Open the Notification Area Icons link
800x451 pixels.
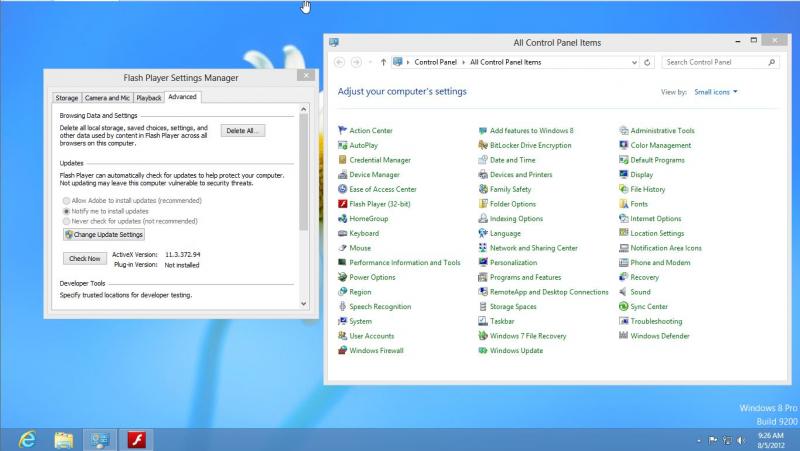point(666,248)
